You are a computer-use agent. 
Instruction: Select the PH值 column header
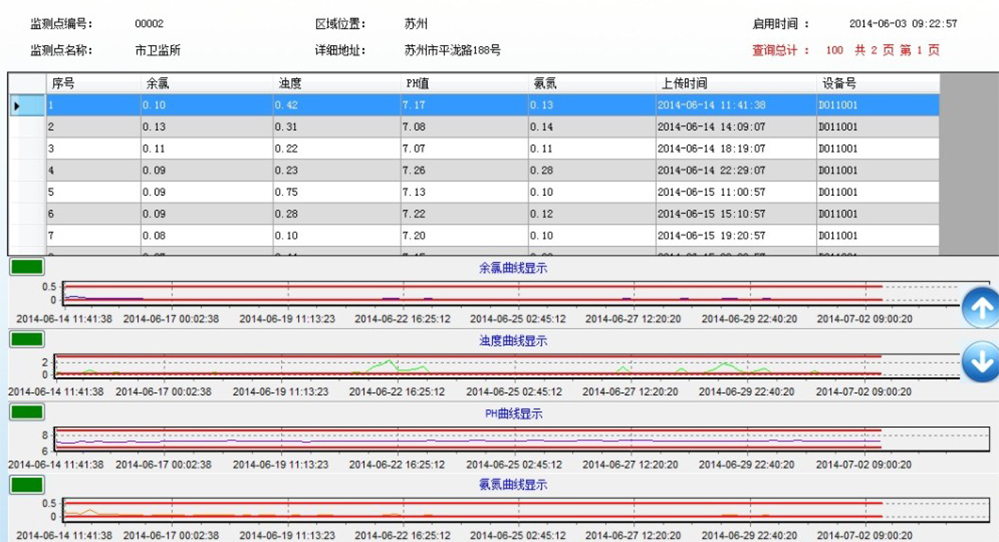point(464,84)
